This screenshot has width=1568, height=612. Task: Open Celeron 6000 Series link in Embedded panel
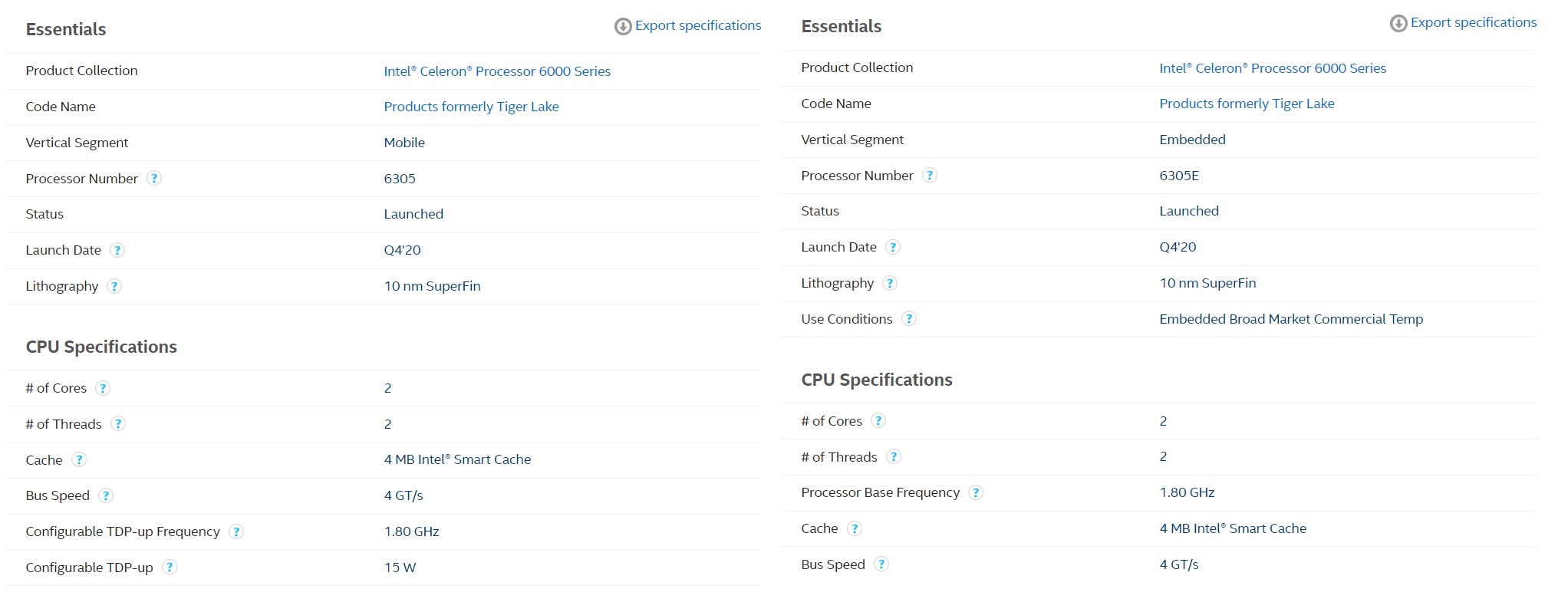1273,68
